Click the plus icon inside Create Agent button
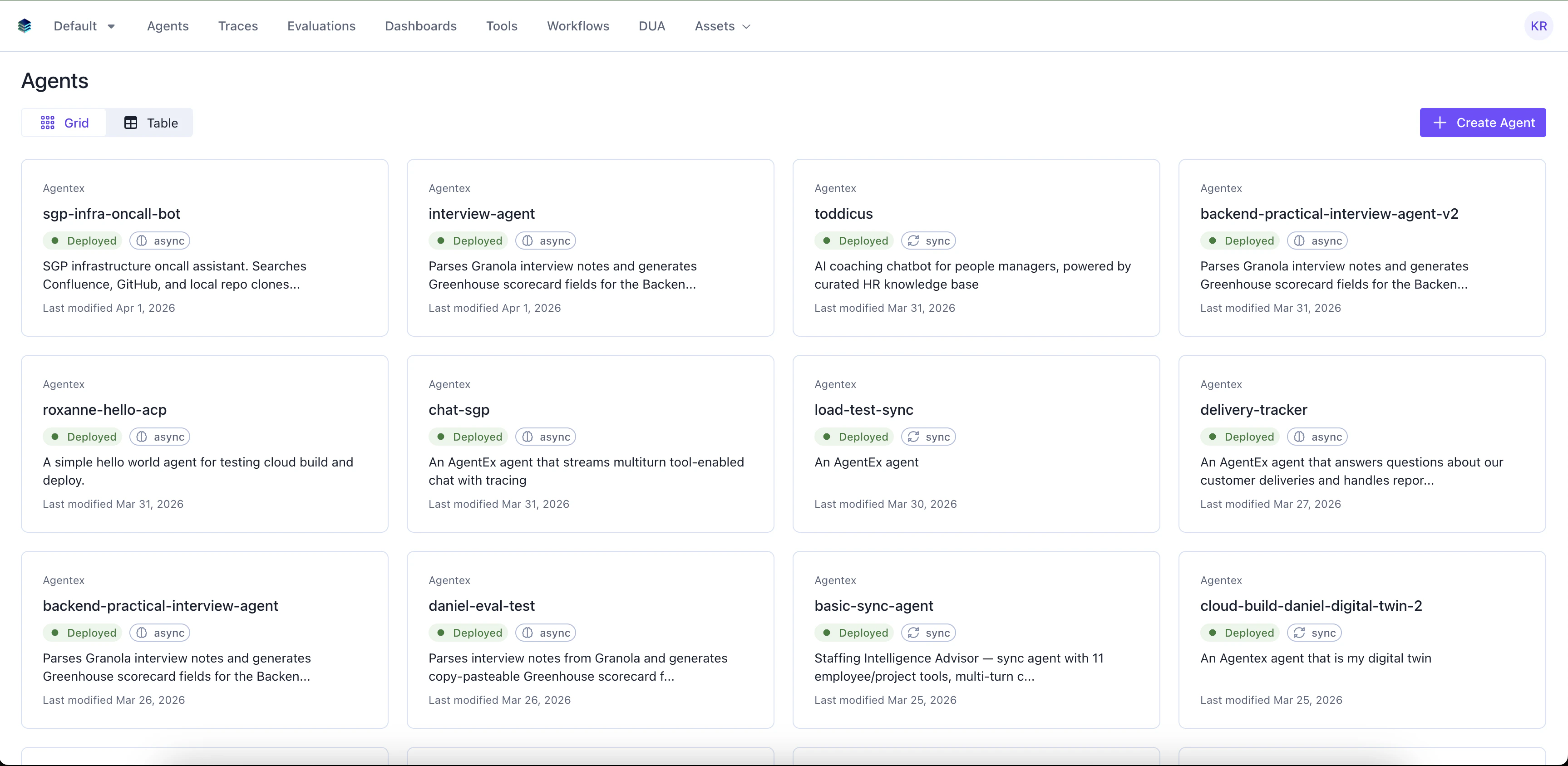 tap(1439, 122)
